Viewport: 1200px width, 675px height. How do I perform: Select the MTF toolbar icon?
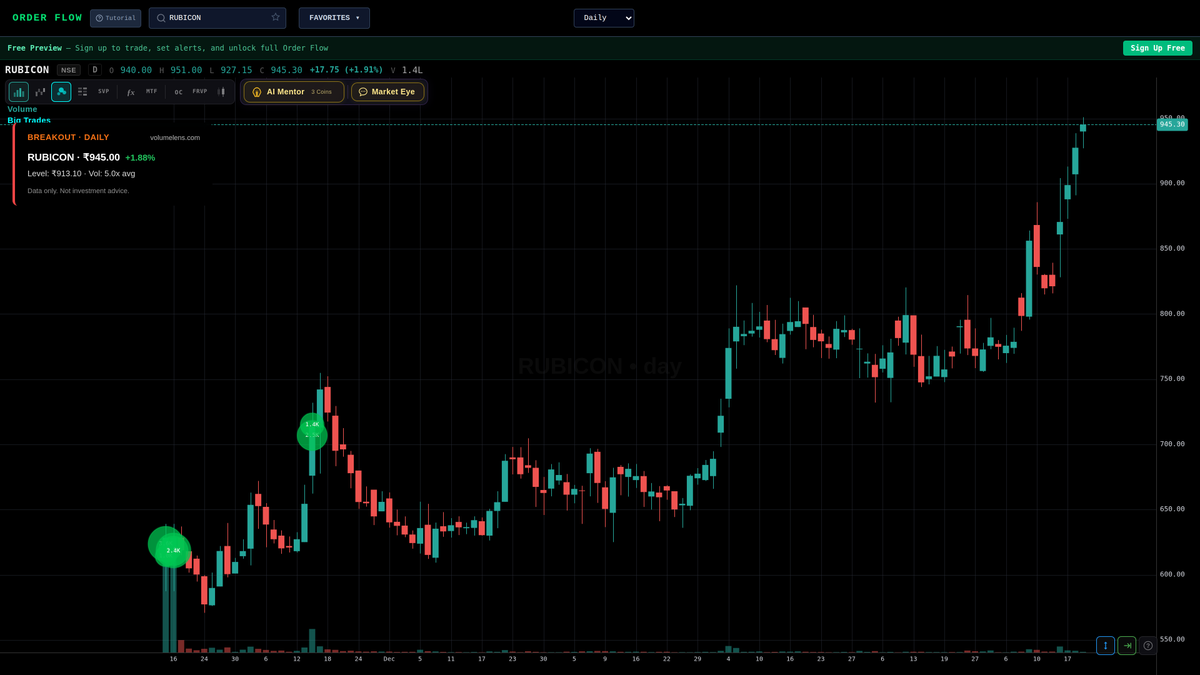151,91
